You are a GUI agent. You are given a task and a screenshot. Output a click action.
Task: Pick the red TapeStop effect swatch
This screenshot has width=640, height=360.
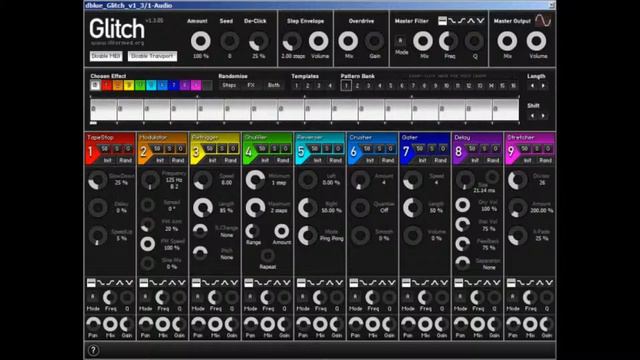pyautogui.click(x=107, y=85)
